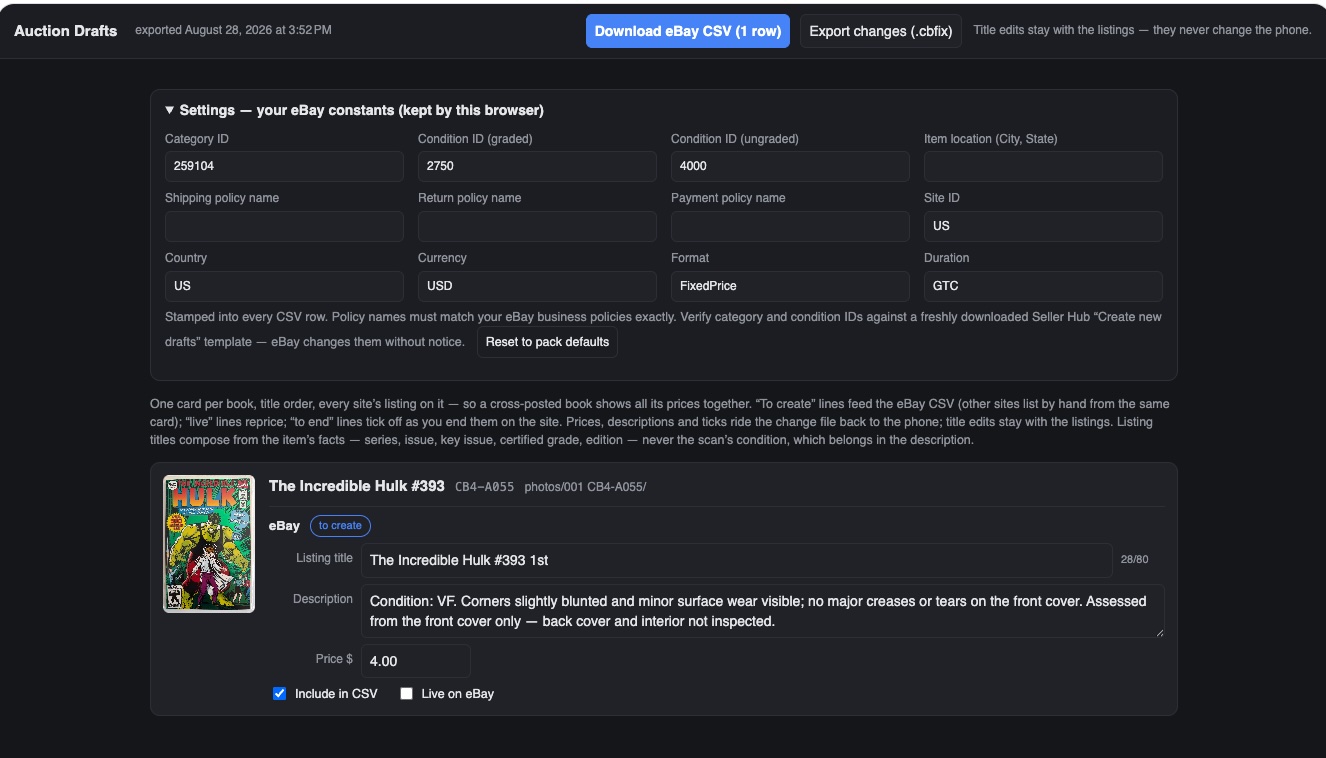Collapse the Settings disclosure triangle
The image size is (1326, 758).
click(x=170, y=110)
